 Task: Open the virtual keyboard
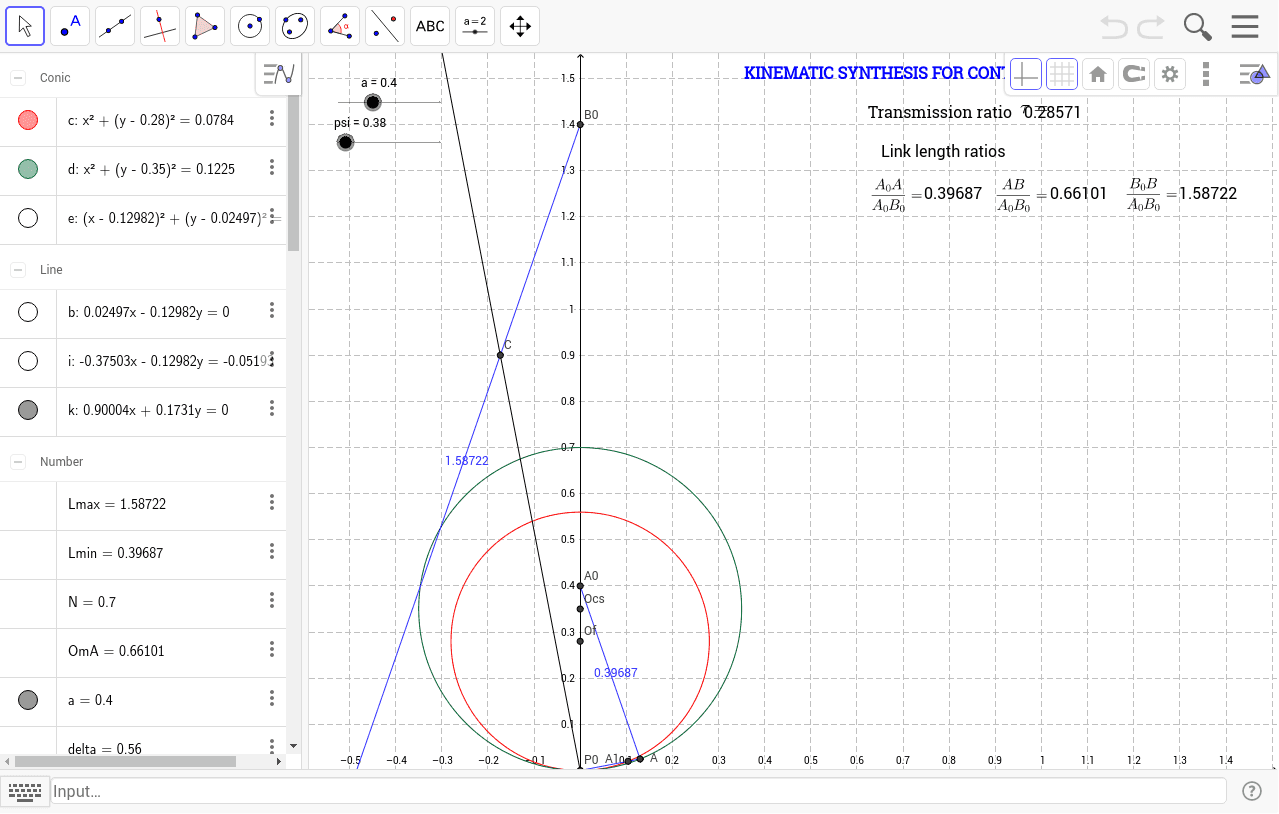click(x=25, y=791)
